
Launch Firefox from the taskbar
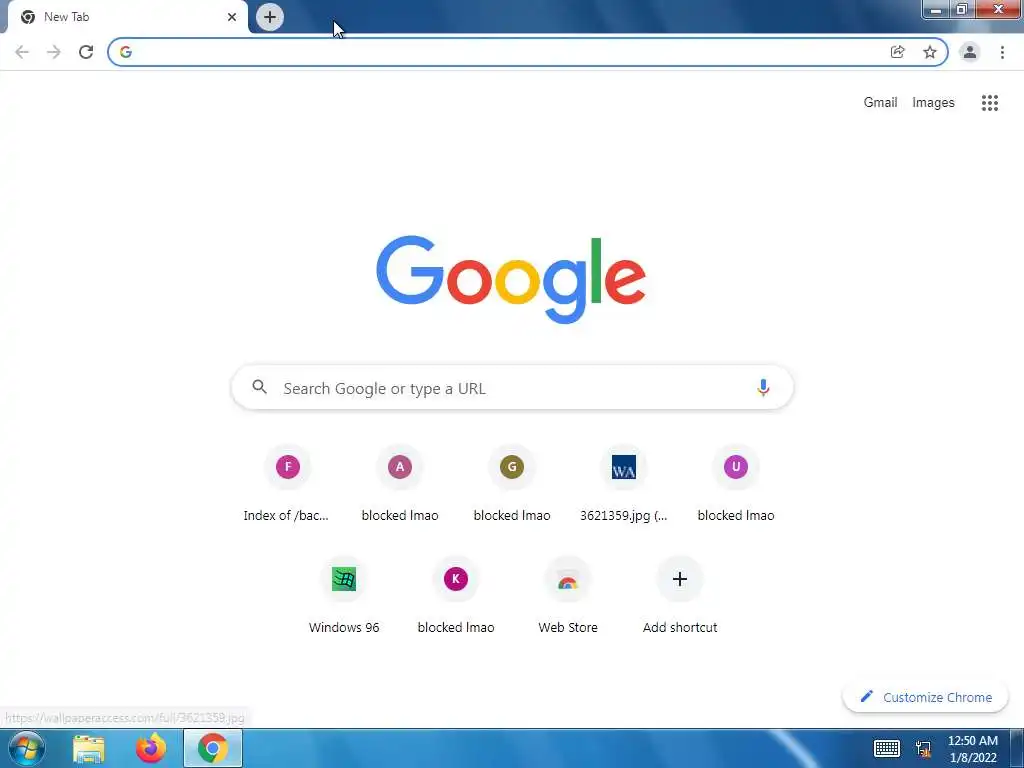click(x=151, y=748)
